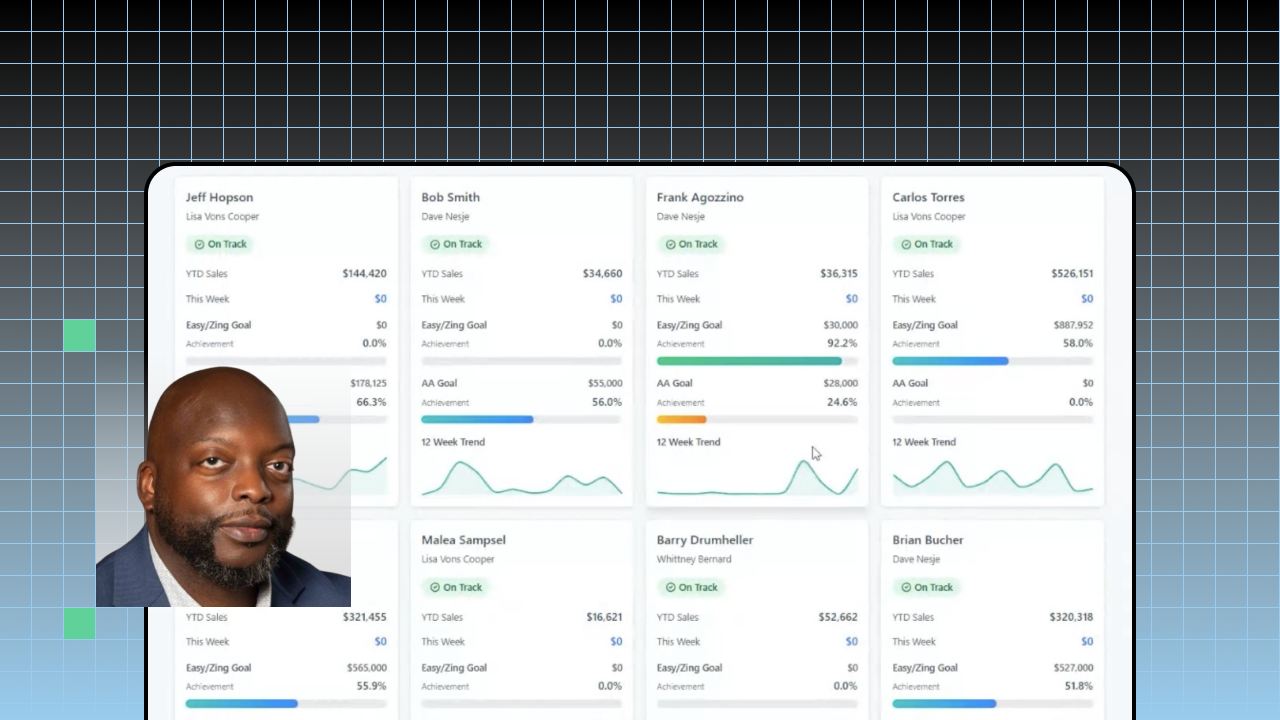The height and width of the screenshot is (720, 1280).
Task: Click Brian Bucher's YTD Sales value $320,318
Action: 1071,617
